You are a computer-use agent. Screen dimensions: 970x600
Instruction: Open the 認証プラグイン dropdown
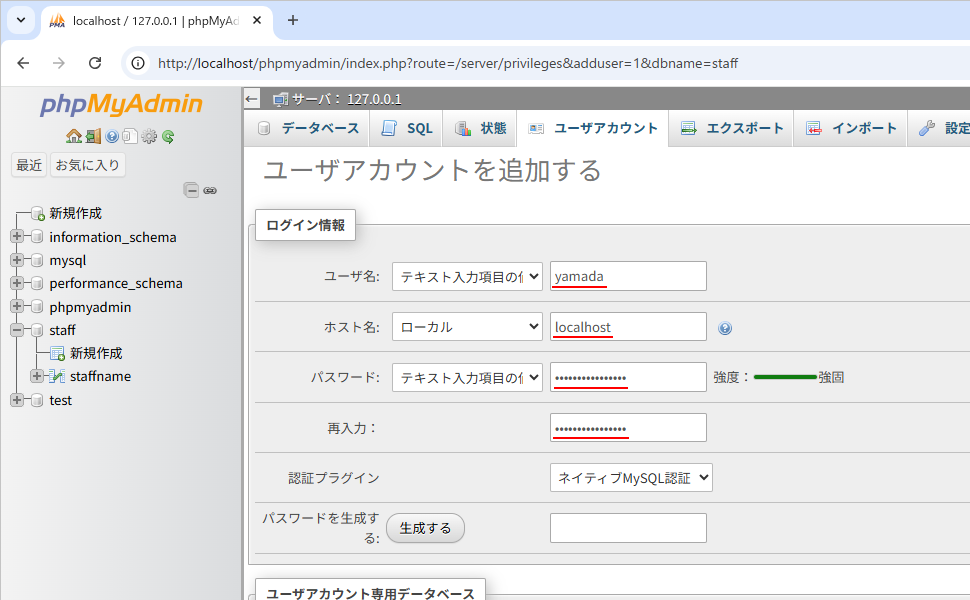point(631,477)
